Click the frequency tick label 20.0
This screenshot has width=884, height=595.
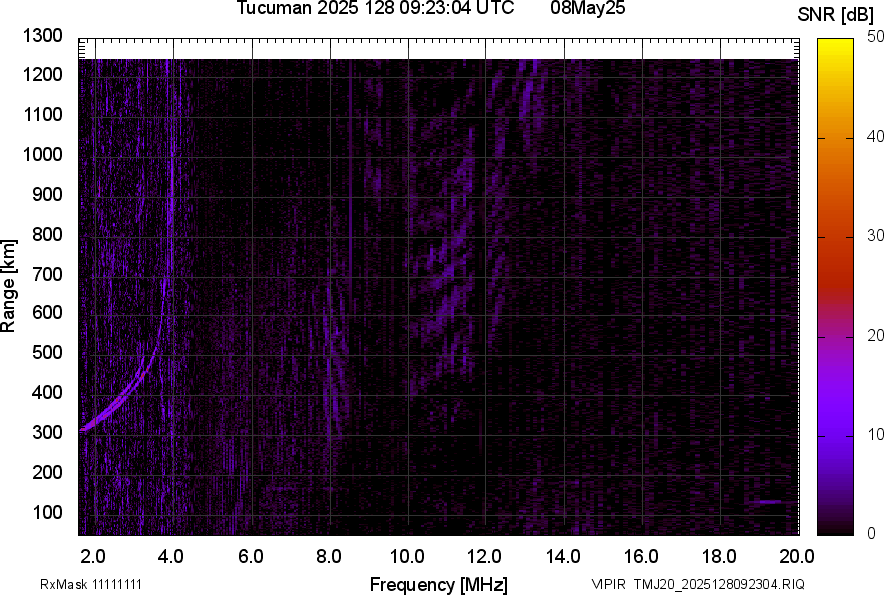(796, 557)
